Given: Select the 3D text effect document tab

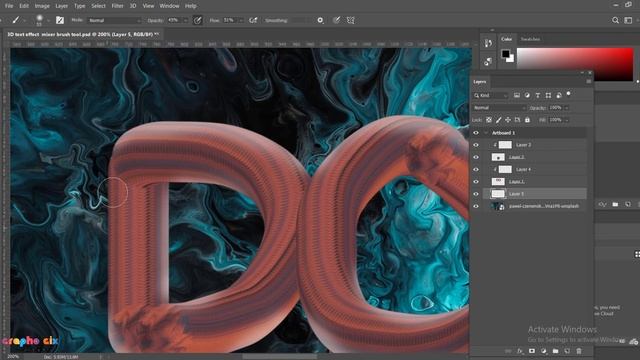Looking at the screenshot, I should tap(83, 34).
